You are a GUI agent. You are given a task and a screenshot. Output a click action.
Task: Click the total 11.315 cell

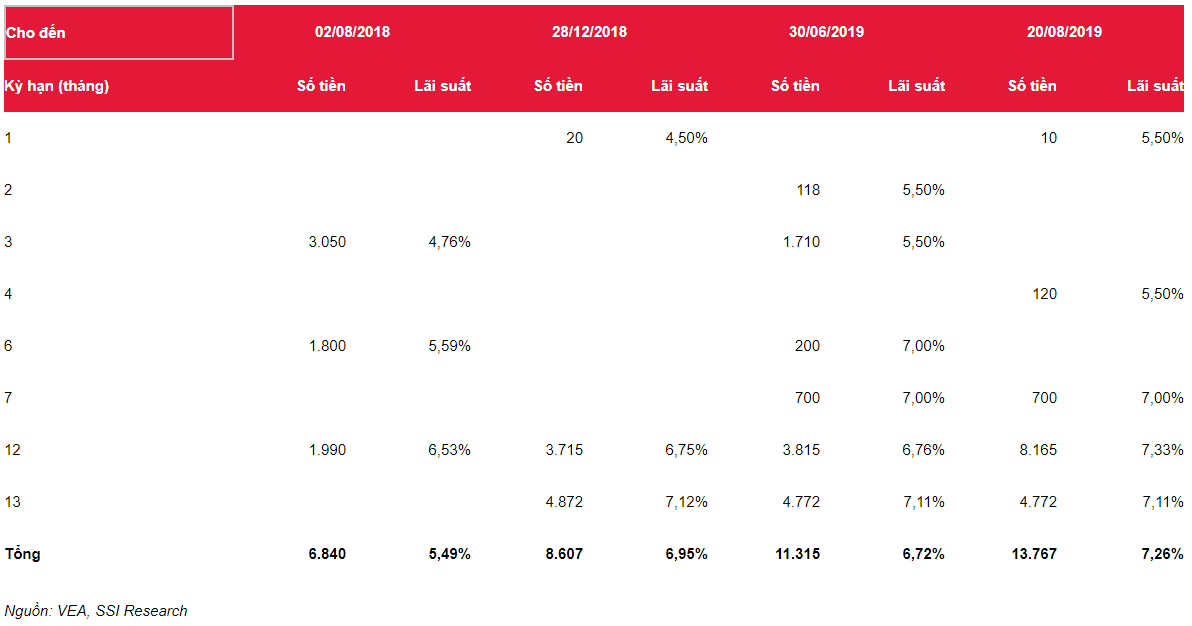pos(796,554)
